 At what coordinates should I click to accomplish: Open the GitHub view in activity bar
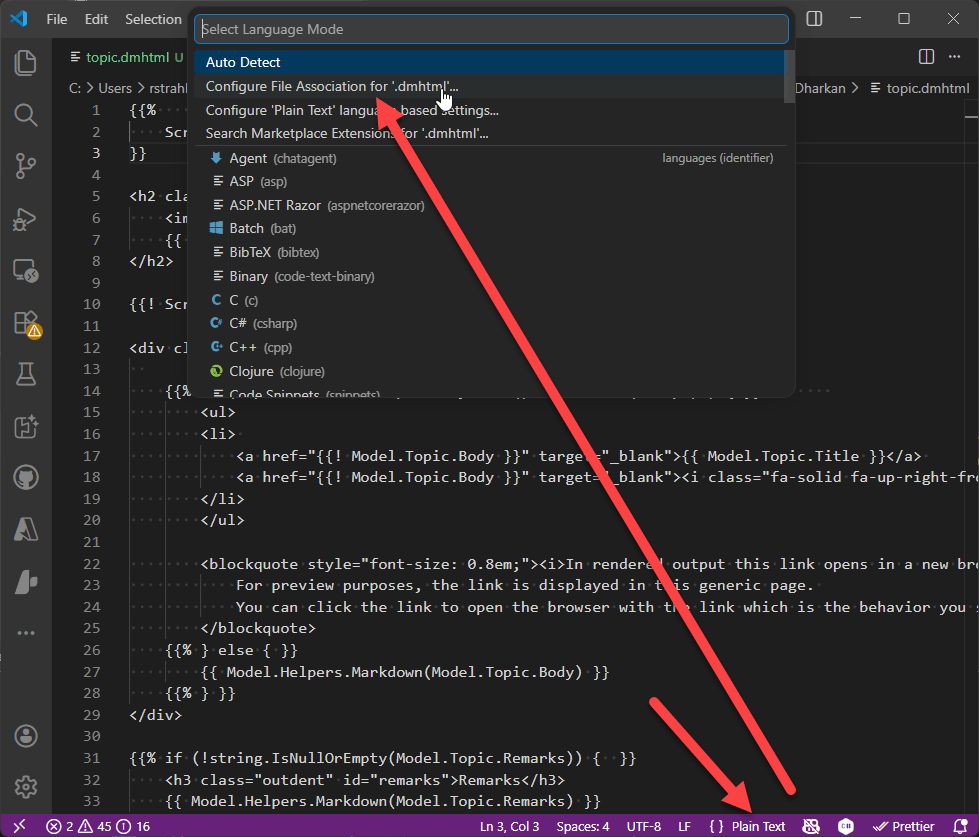point(26,477)
